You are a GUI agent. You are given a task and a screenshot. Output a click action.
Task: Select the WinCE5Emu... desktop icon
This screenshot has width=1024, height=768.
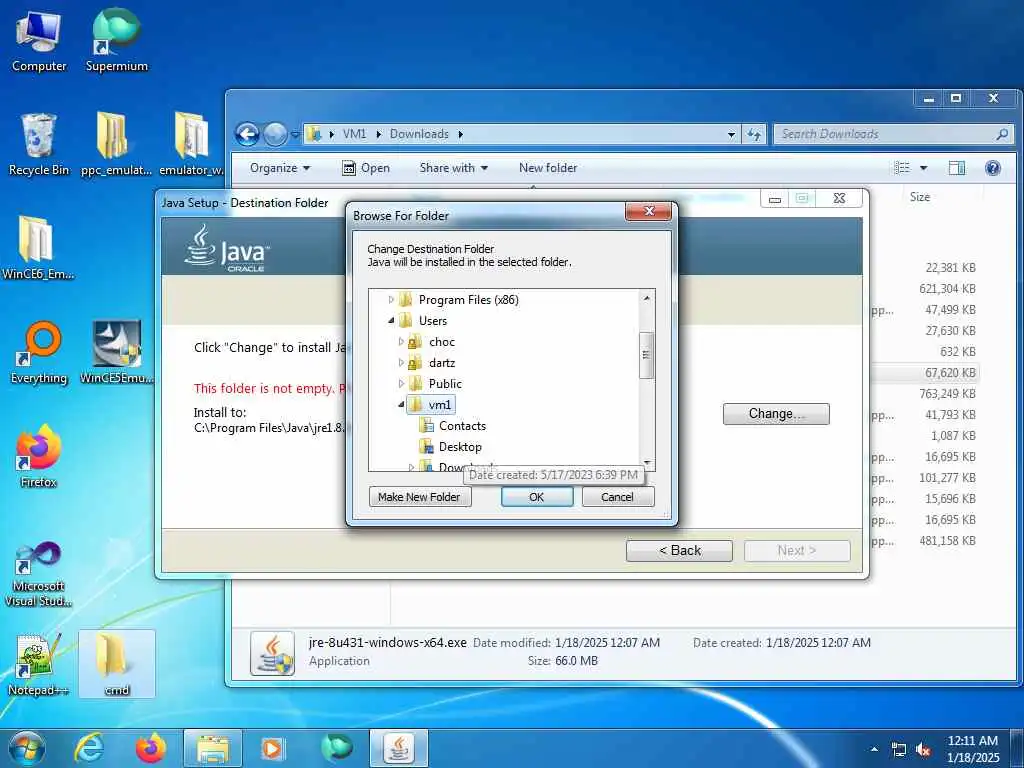pyautogui.click(x=116, y=353)
